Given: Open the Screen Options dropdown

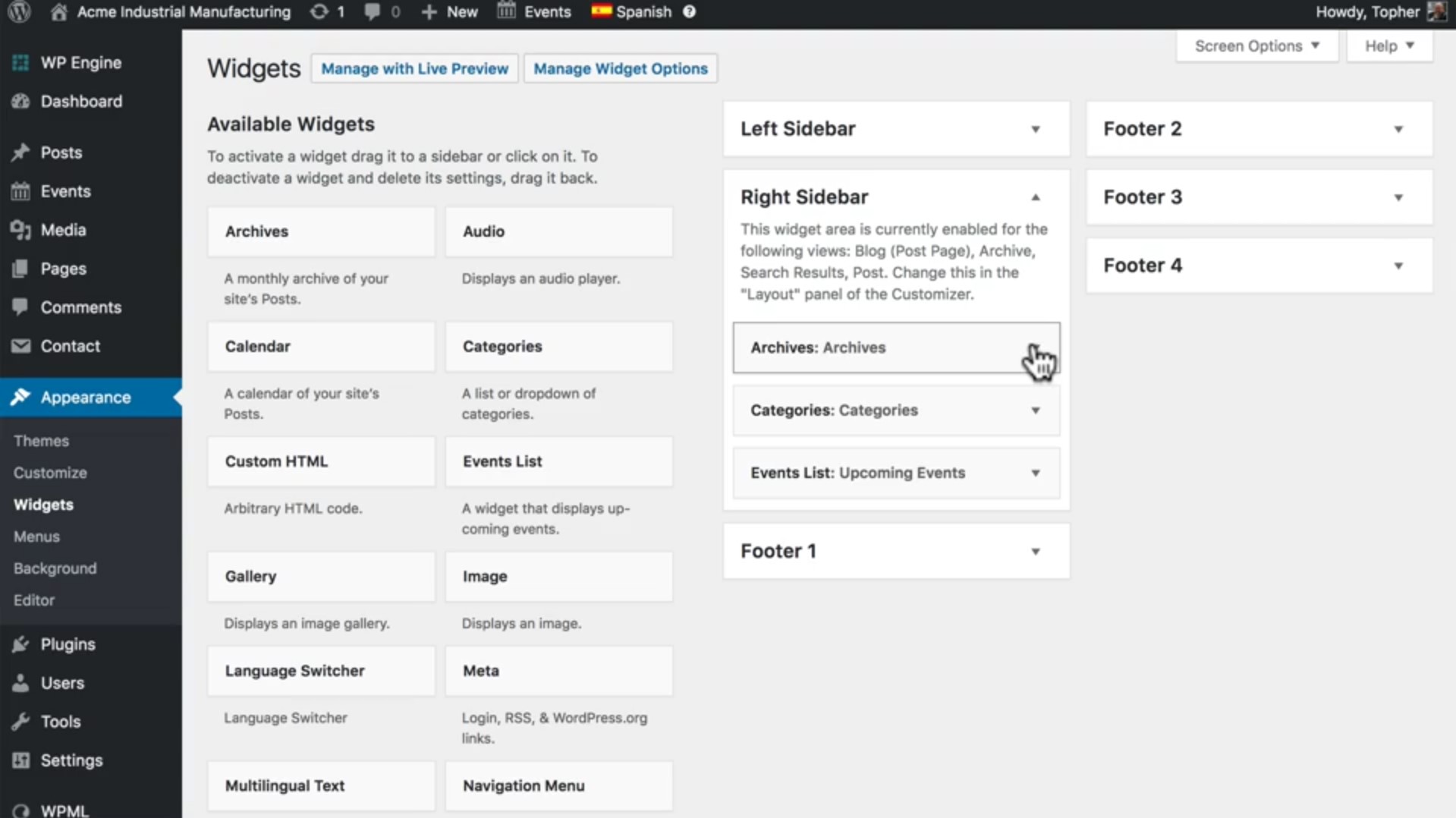Looking at the screenshot, I should [x=1256, y=46].
